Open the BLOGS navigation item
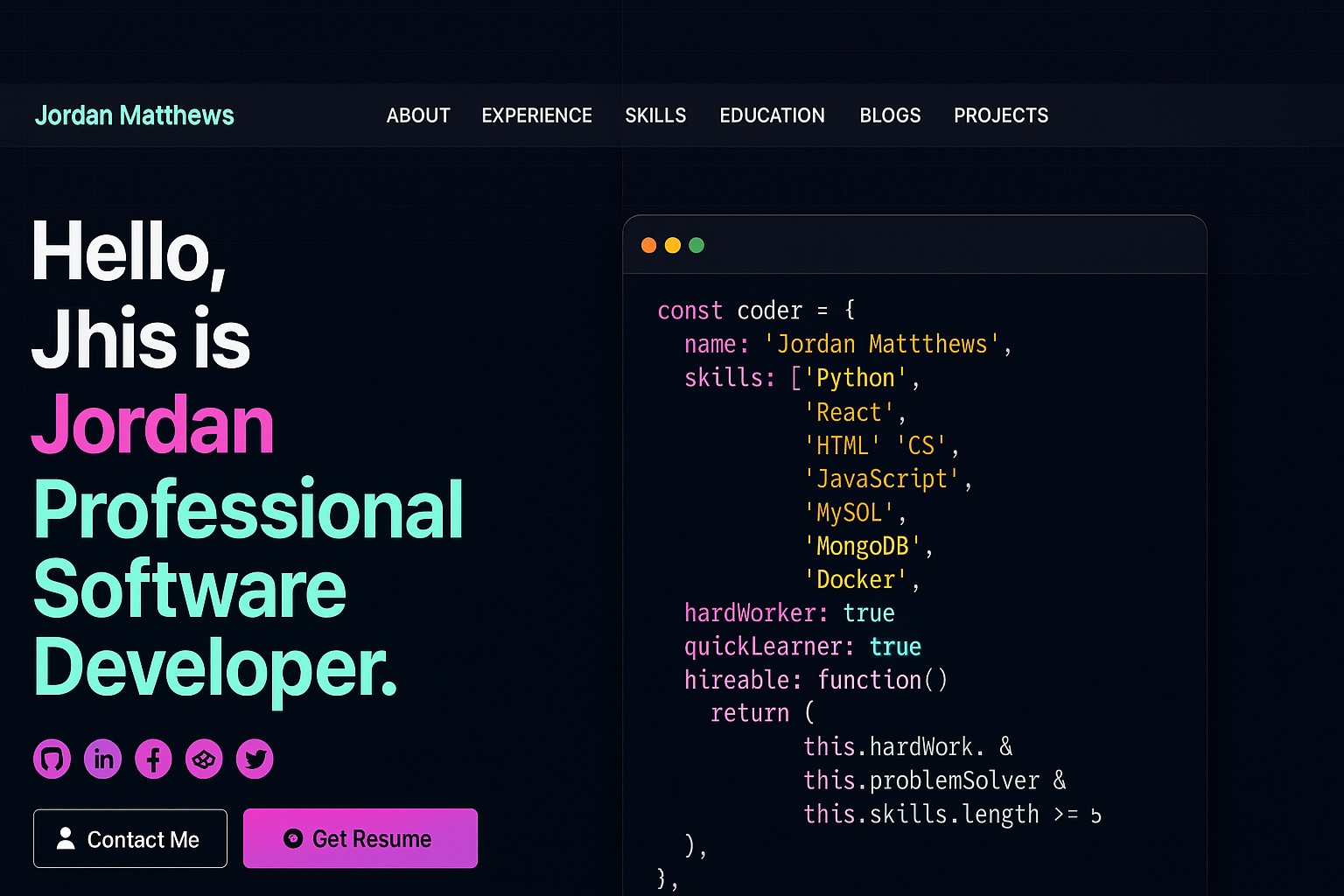 890,115
